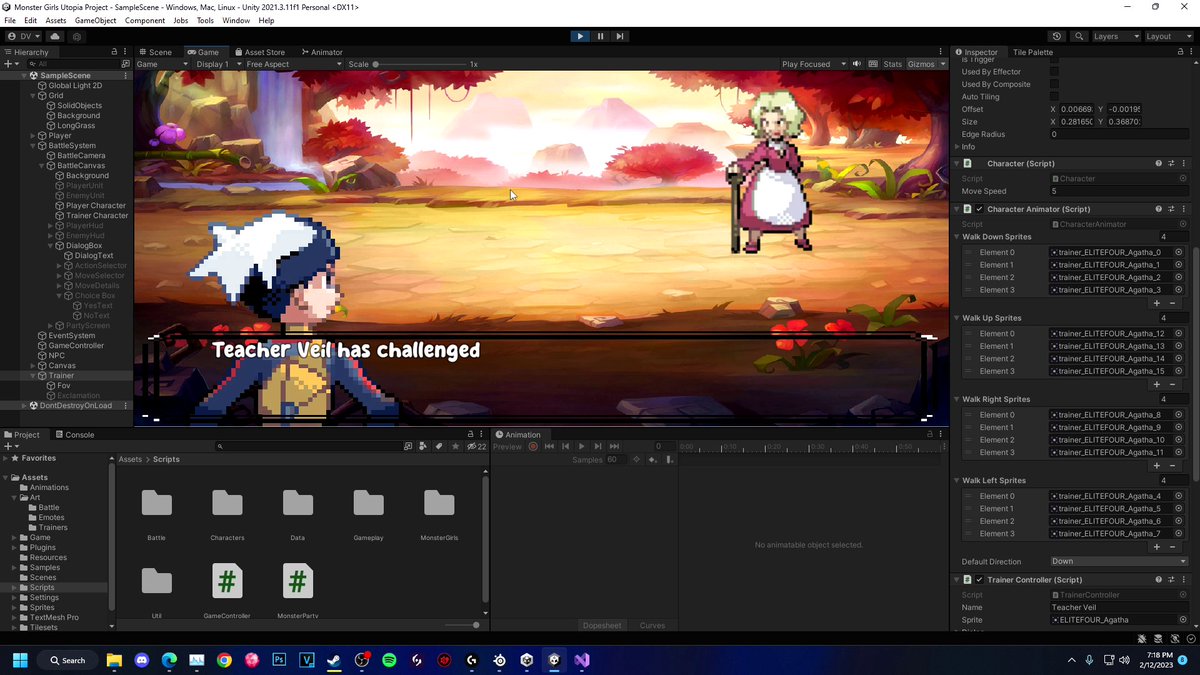Switch to the Animator tab
Viewport: 1200px width, 675px height.
tap(320, 52)
